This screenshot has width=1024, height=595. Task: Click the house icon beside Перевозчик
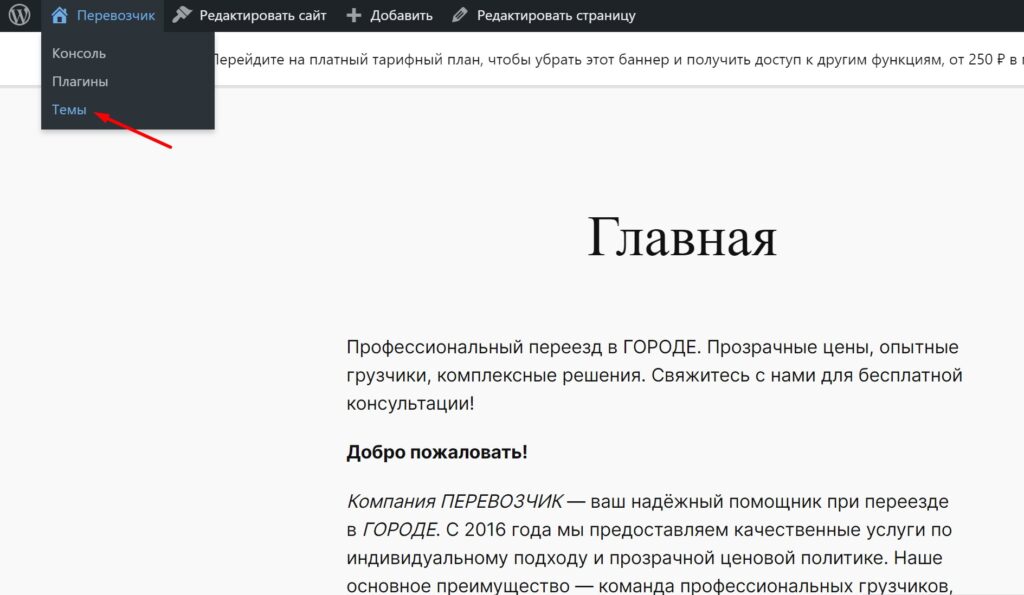(x=59, y=15)
